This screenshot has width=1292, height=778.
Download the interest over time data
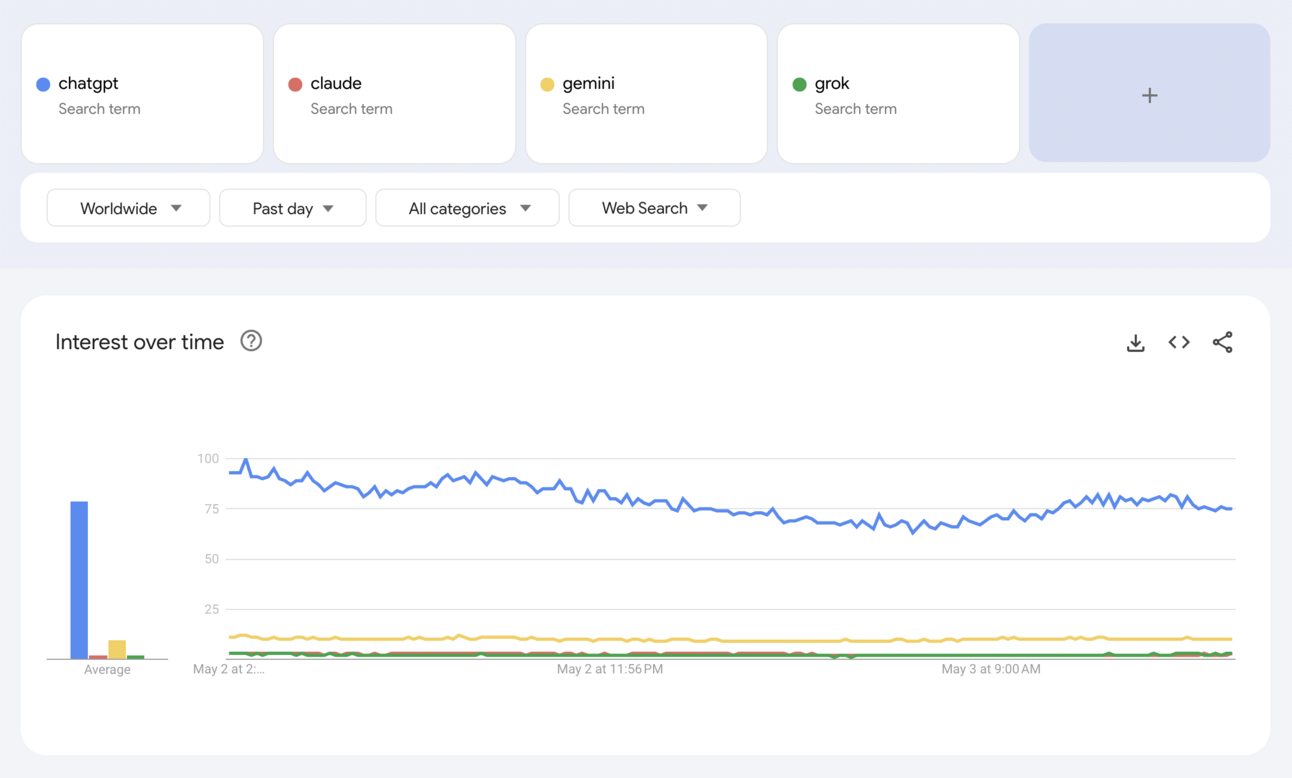coord(1135,343)
